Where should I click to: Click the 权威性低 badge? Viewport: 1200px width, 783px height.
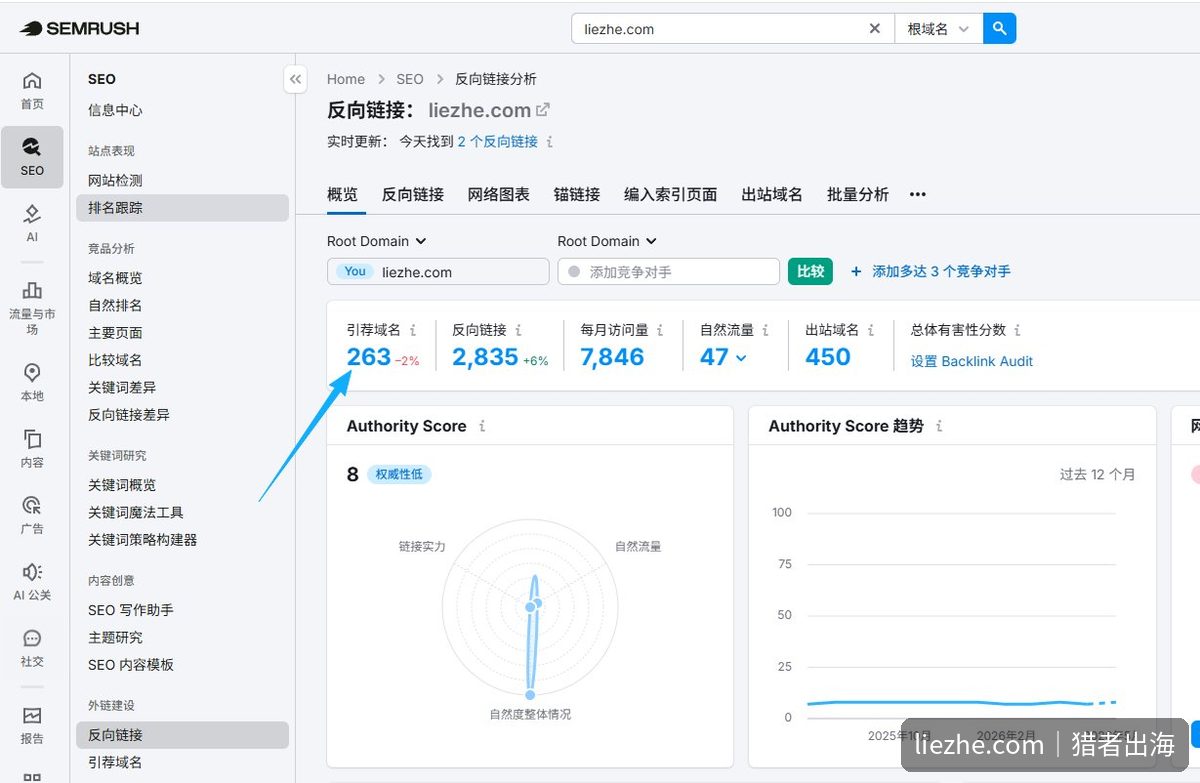pyautogui.click(x=399, y=474)
